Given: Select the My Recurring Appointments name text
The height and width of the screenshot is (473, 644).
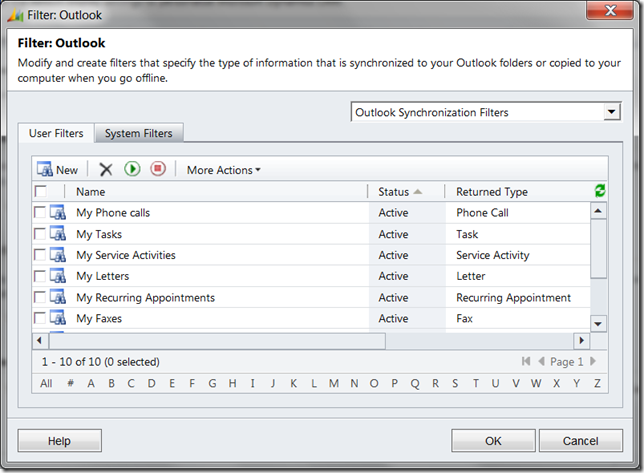Looking at the screenshot, I should tap(145, 298).
